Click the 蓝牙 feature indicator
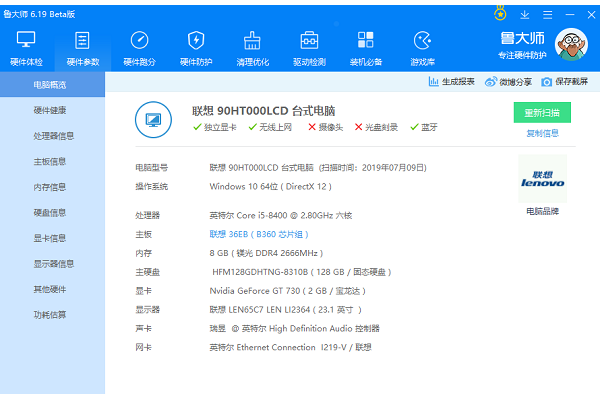Image resolution: width=600 pixels, height=400 pixels. tap(424, 127)
